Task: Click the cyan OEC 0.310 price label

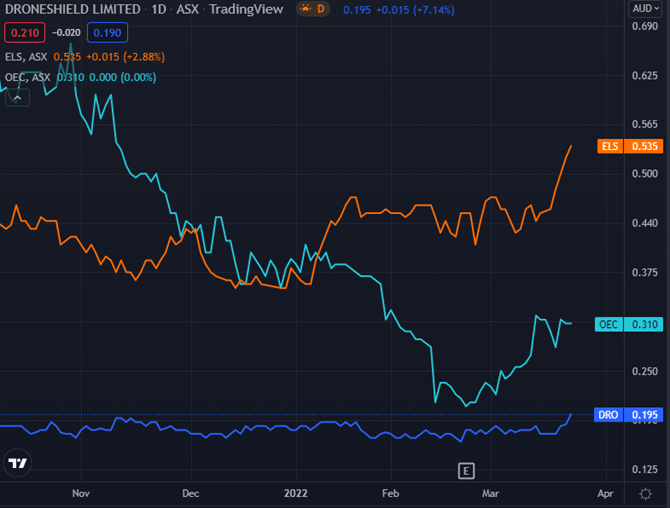Action: pos(629,324)
